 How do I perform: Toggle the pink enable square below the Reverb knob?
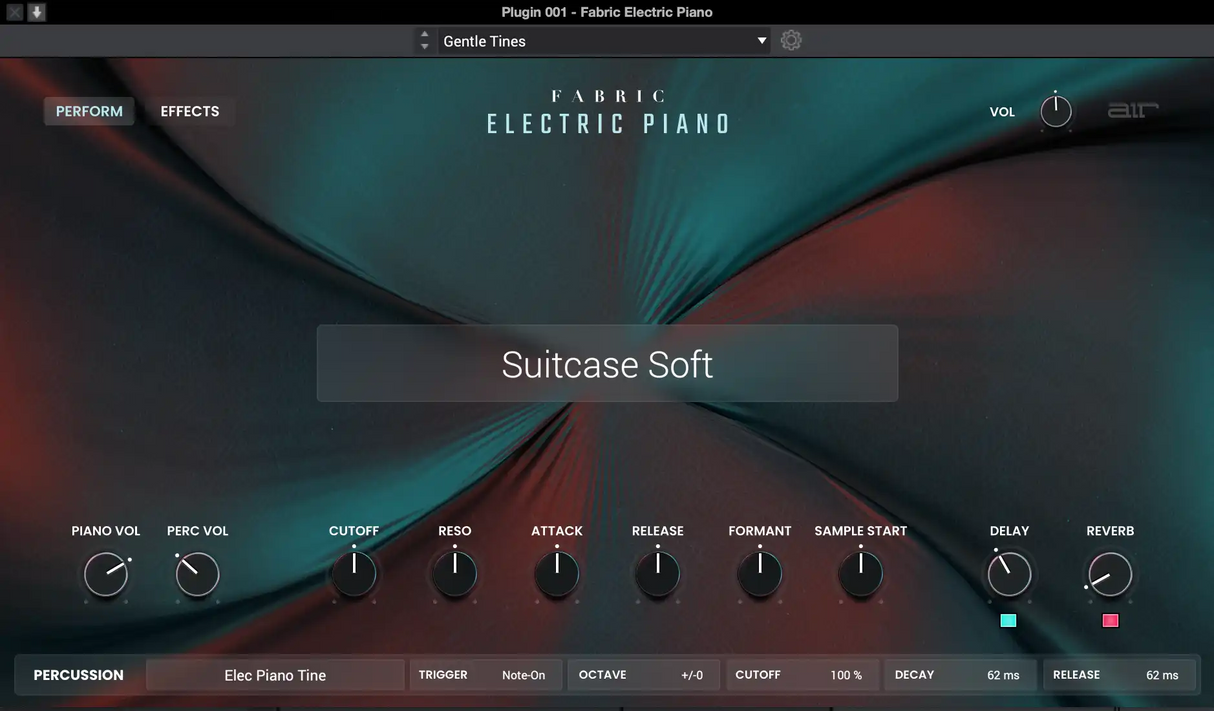(x=1110, y=620)
